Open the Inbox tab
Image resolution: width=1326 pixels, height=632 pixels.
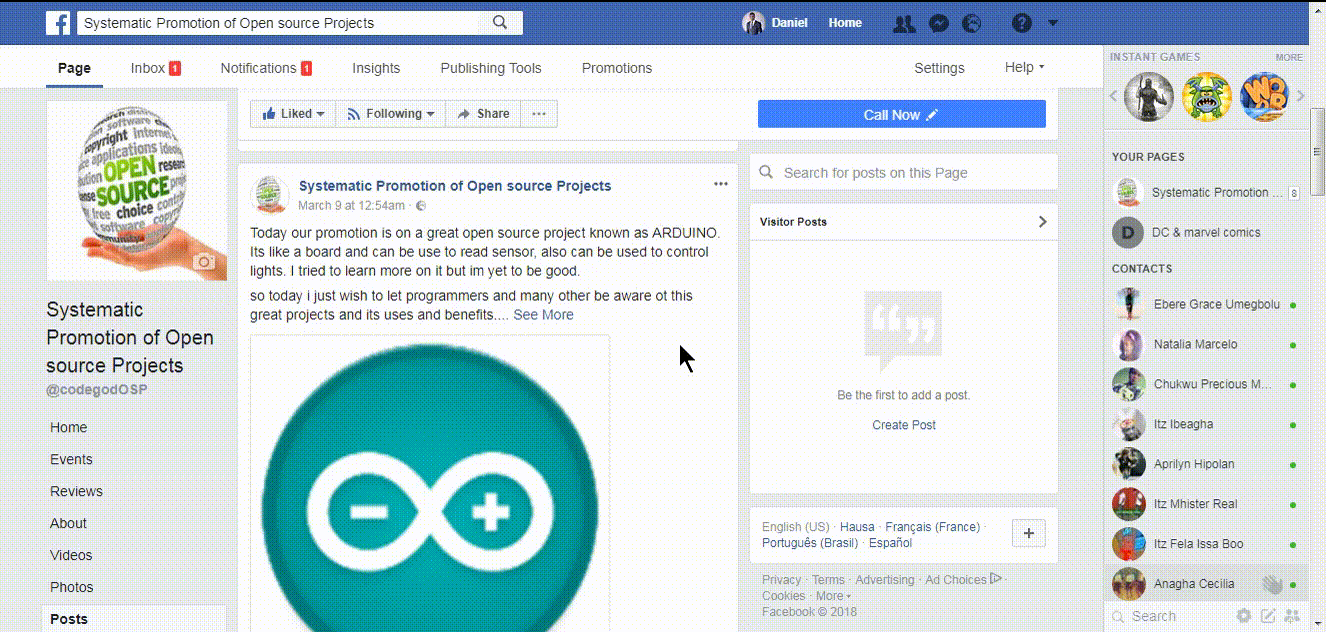155,68
